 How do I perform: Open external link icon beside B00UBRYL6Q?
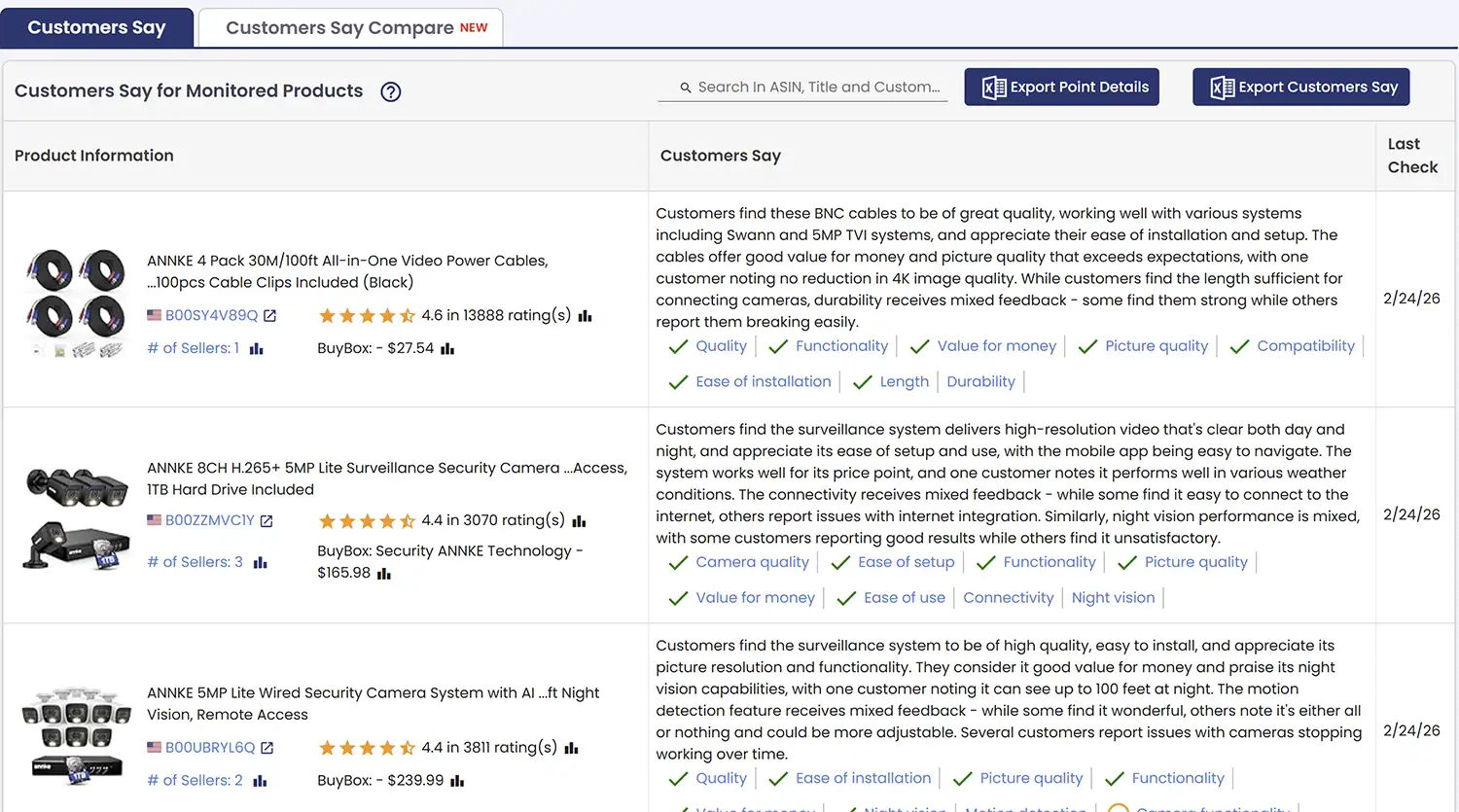coord(267,748)
